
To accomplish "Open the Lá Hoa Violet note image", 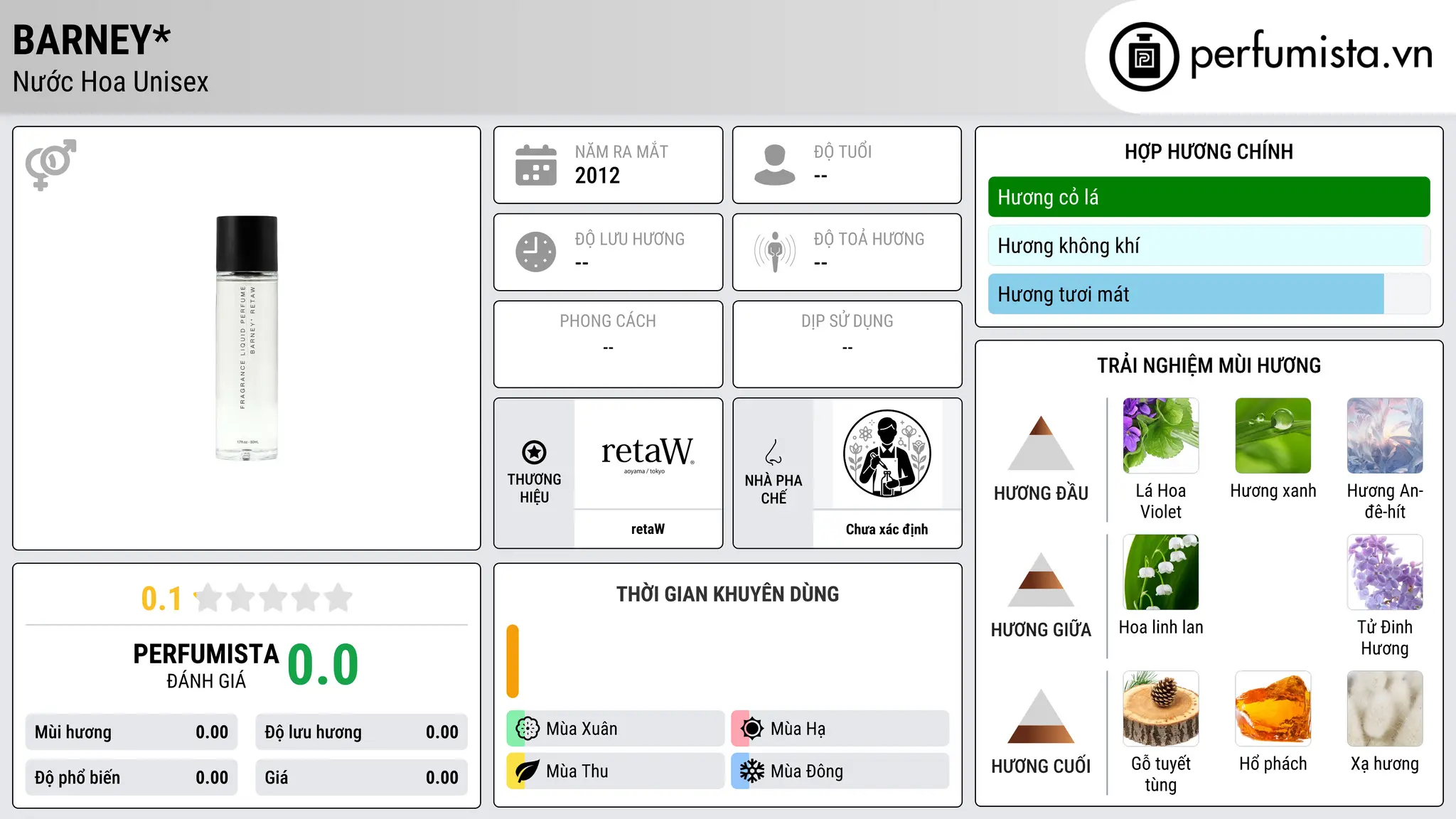I will coord(1161,436).
